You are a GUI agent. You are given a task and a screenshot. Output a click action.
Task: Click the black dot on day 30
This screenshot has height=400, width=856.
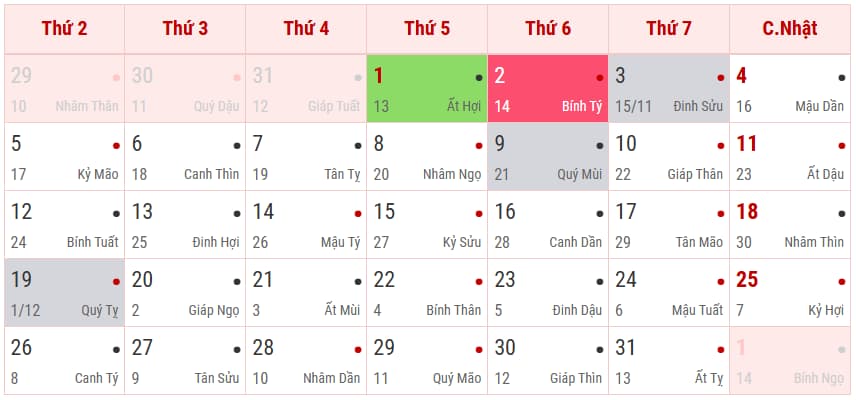point(600,350)
